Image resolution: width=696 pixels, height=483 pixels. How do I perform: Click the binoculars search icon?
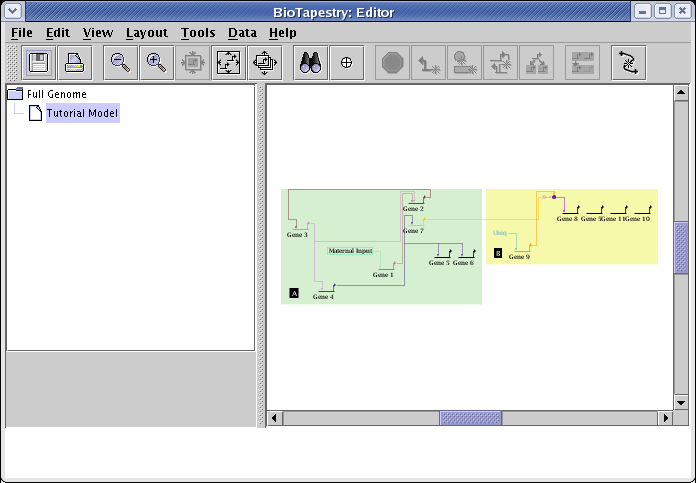311,63
